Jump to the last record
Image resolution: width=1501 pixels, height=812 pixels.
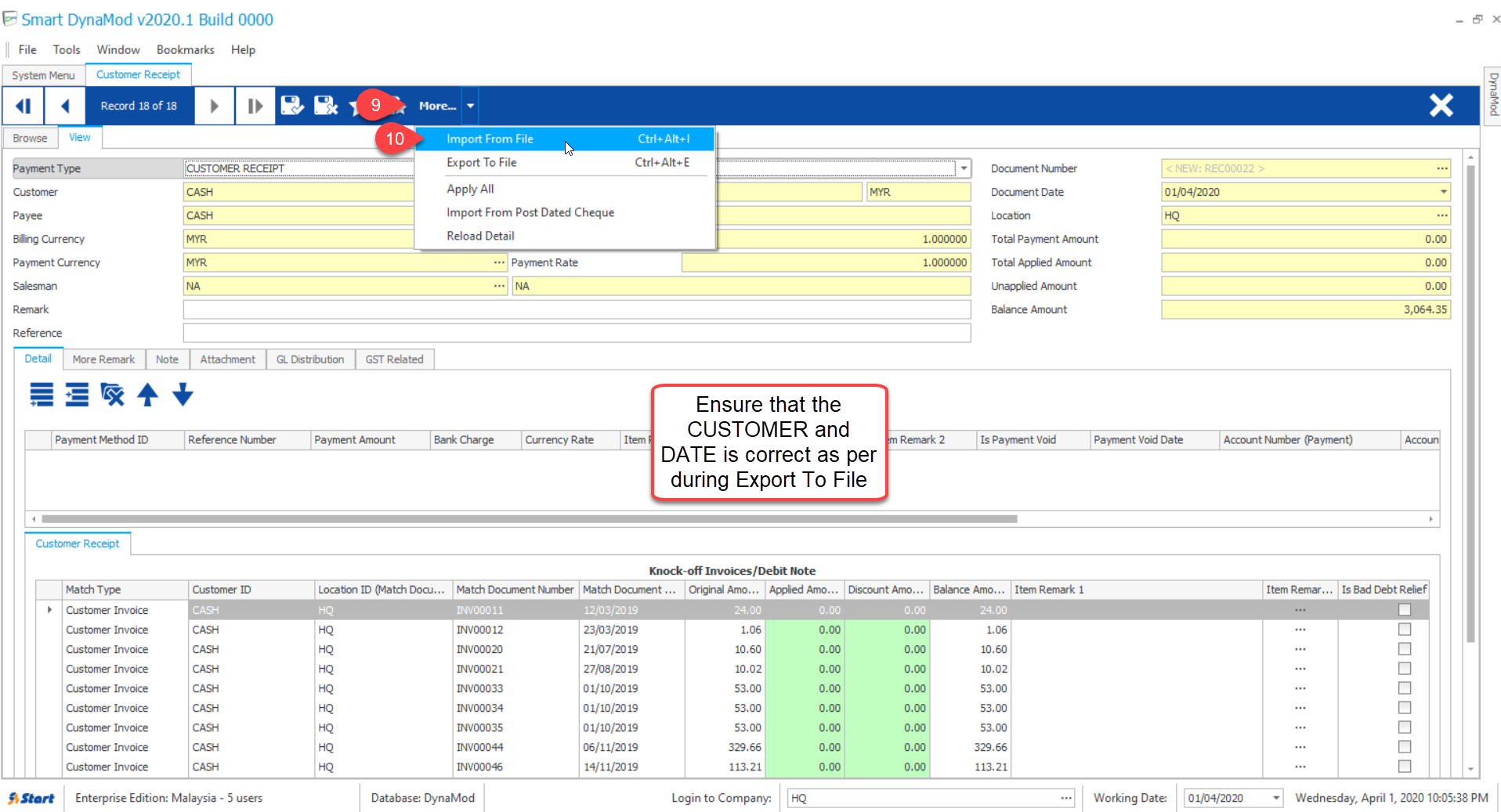tap(255, 106)
